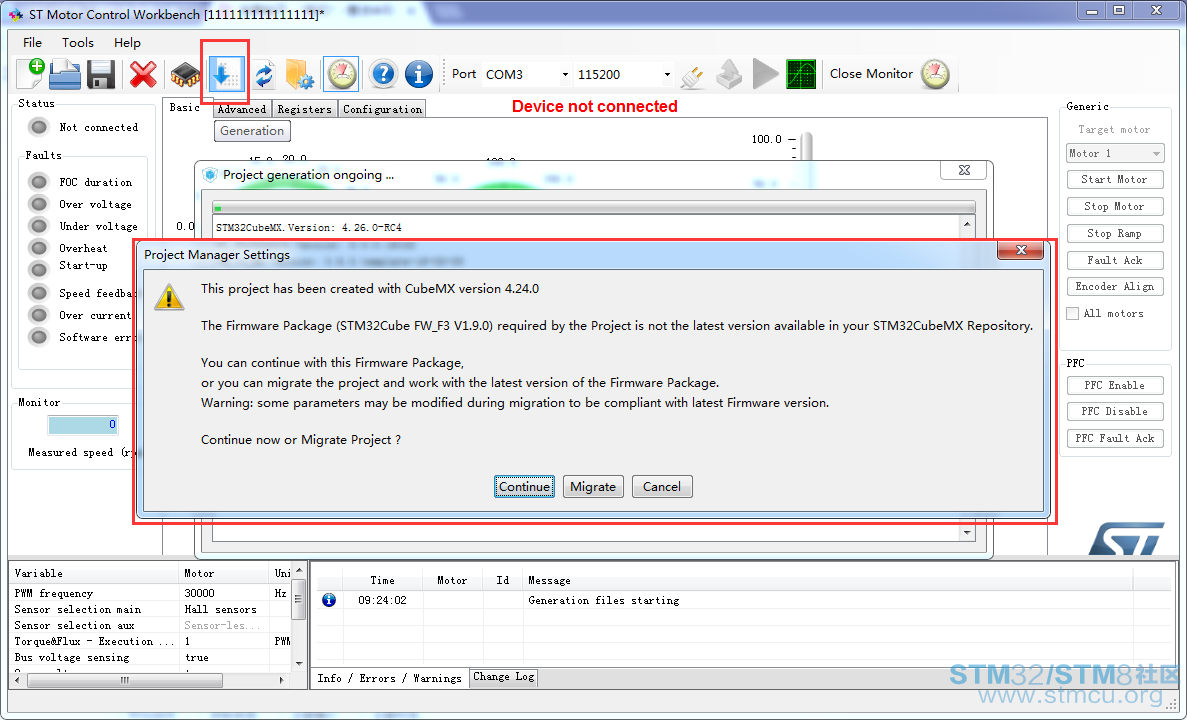Click the red X delete icon
This screenshot has height=720, width=1187.
click(142, 74)
